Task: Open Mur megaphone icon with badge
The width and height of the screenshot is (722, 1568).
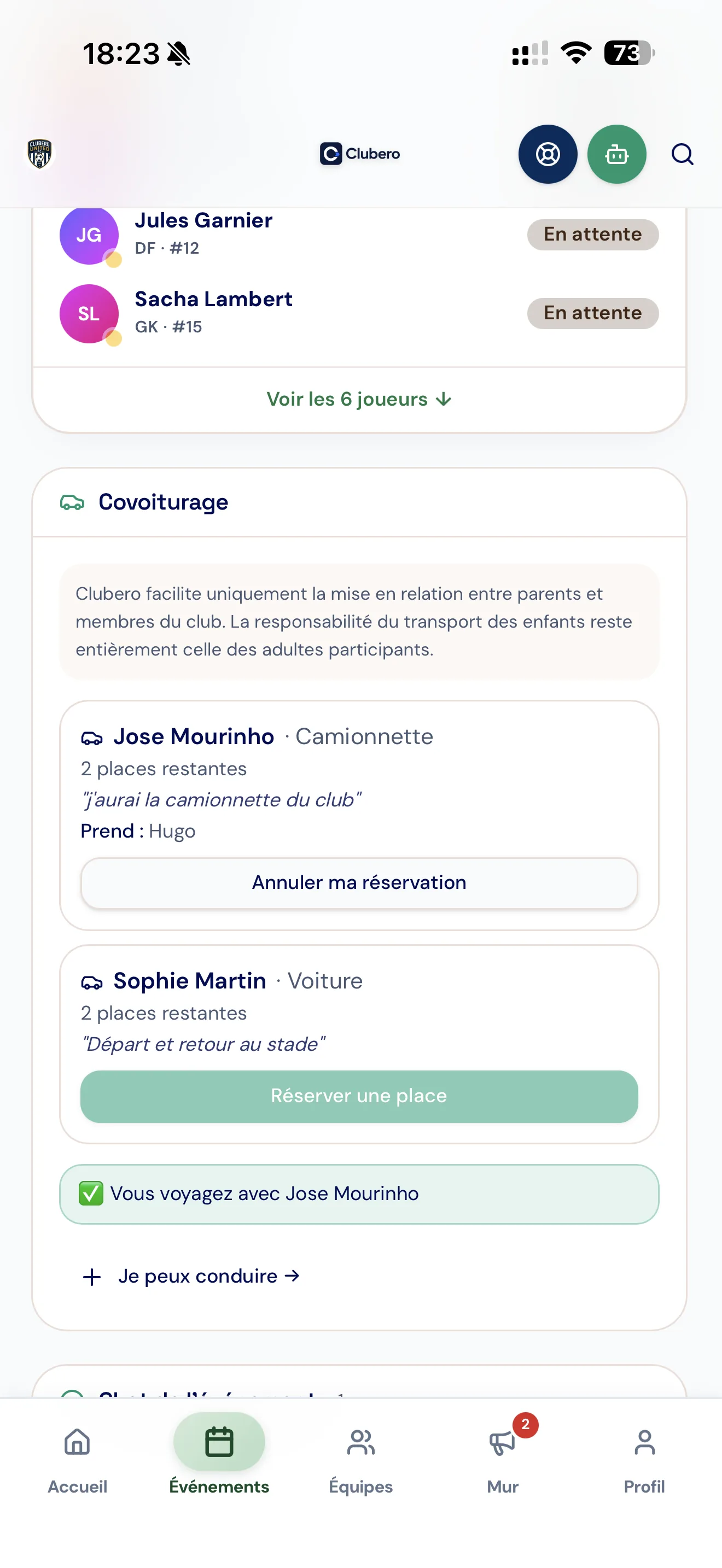Action: pyautogui.click(x=502, y=1443)
